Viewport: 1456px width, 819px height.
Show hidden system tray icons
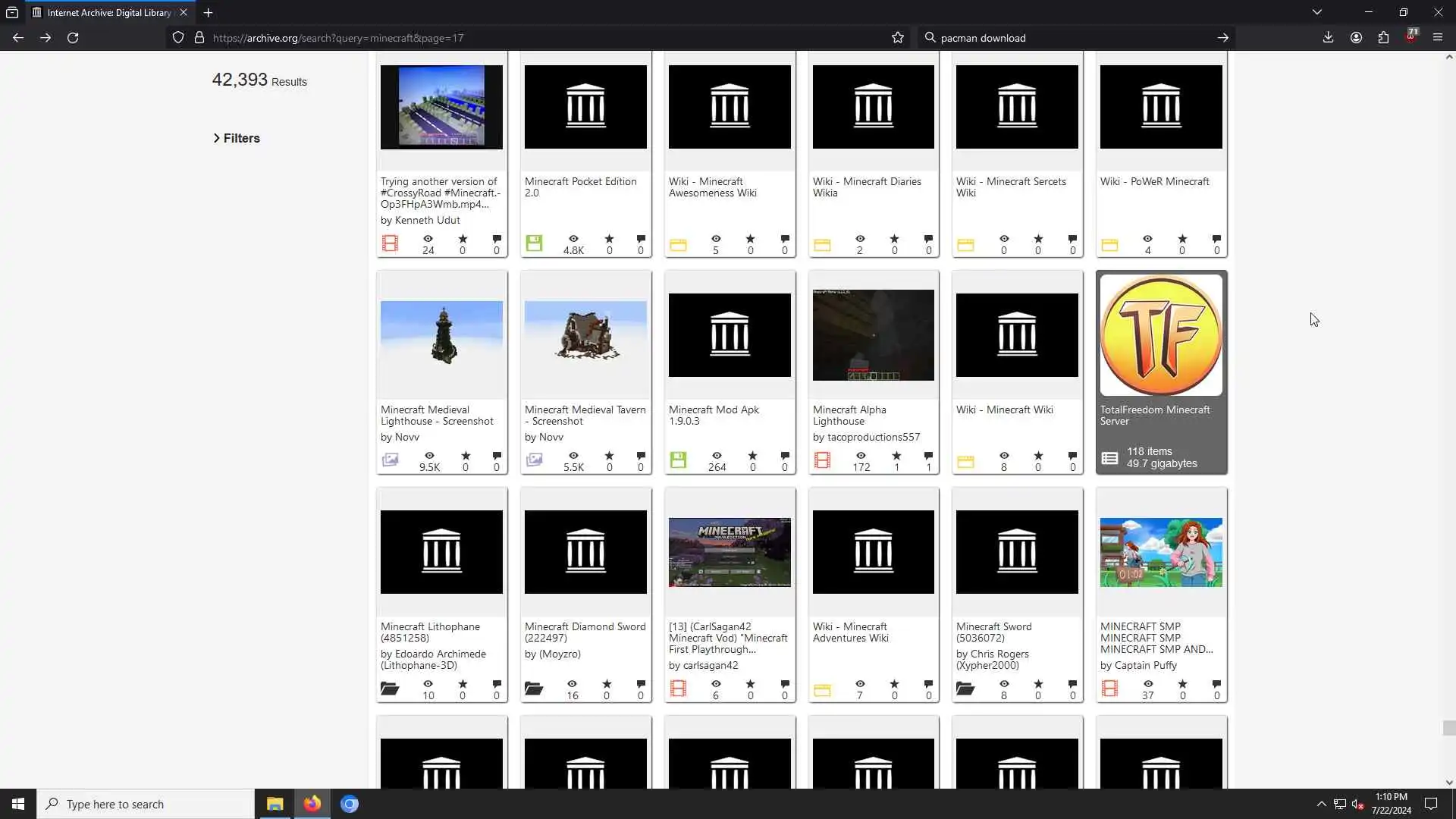click(x=1321, y=804)
